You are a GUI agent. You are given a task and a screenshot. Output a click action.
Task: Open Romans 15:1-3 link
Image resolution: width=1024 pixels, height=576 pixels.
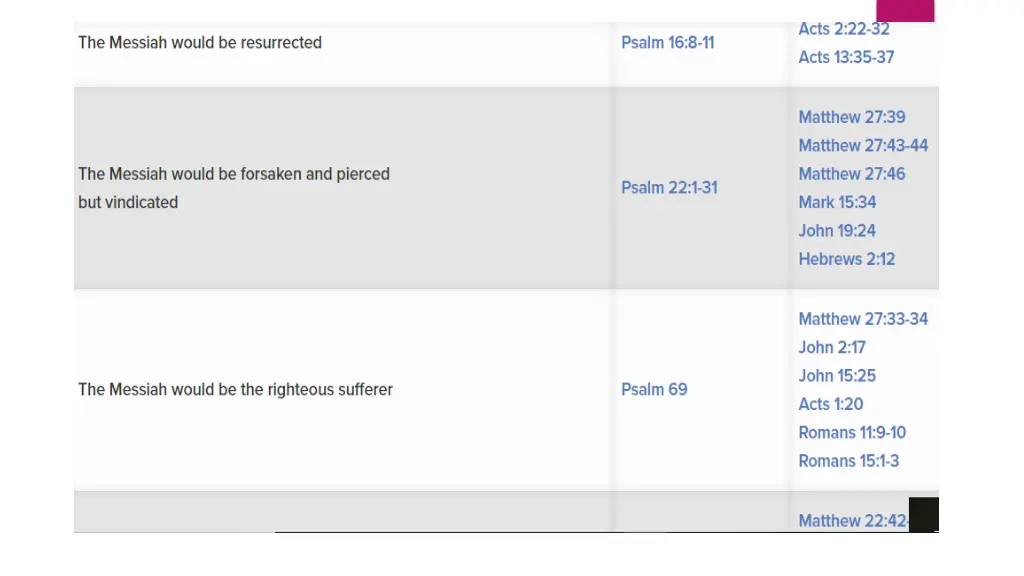pyautogui.click(x=849, y=461)
